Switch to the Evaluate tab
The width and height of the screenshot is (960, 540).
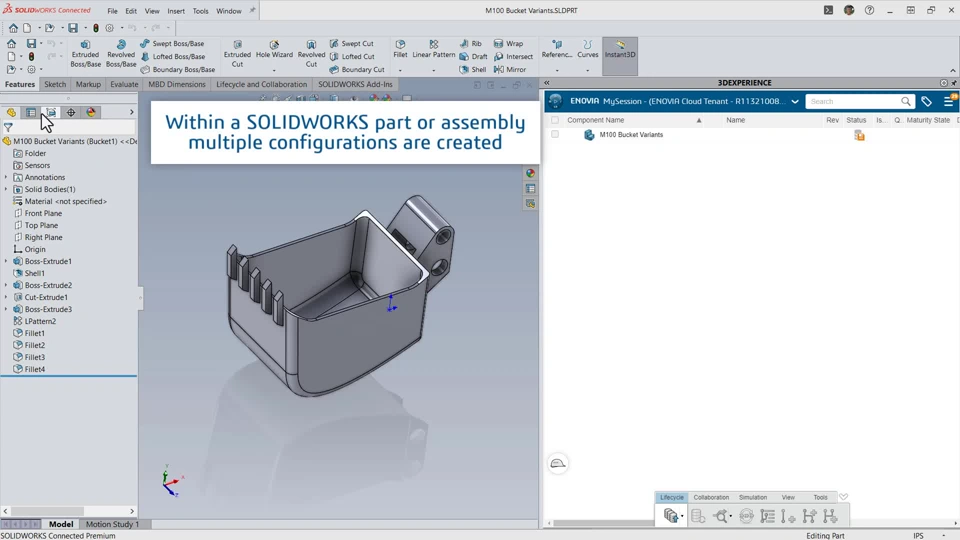124,84
